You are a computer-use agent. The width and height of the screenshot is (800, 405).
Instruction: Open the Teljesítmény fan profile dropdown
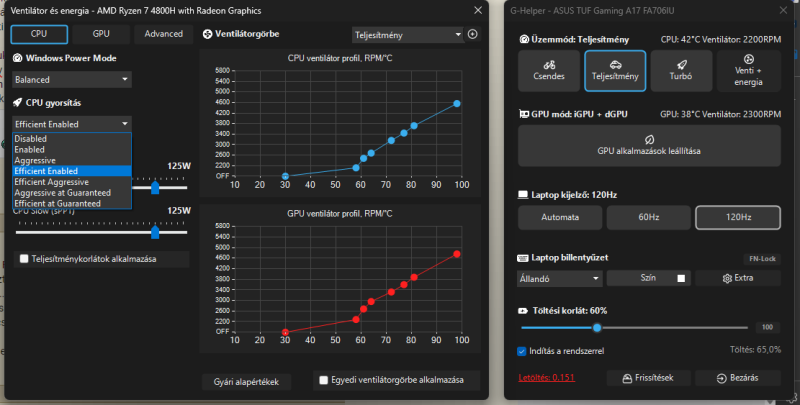pos(407,35)
